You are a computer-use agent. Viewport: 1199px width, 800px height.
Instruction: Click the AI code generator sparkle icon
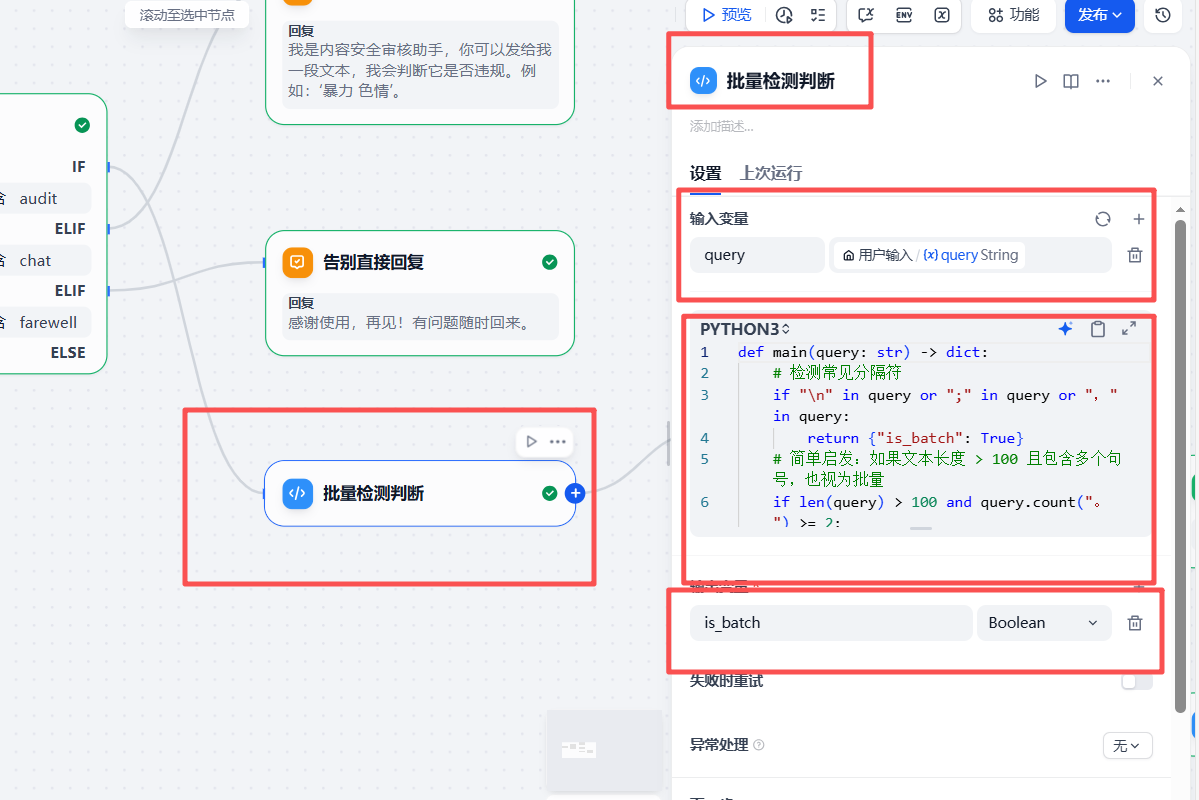[1065, 329]
